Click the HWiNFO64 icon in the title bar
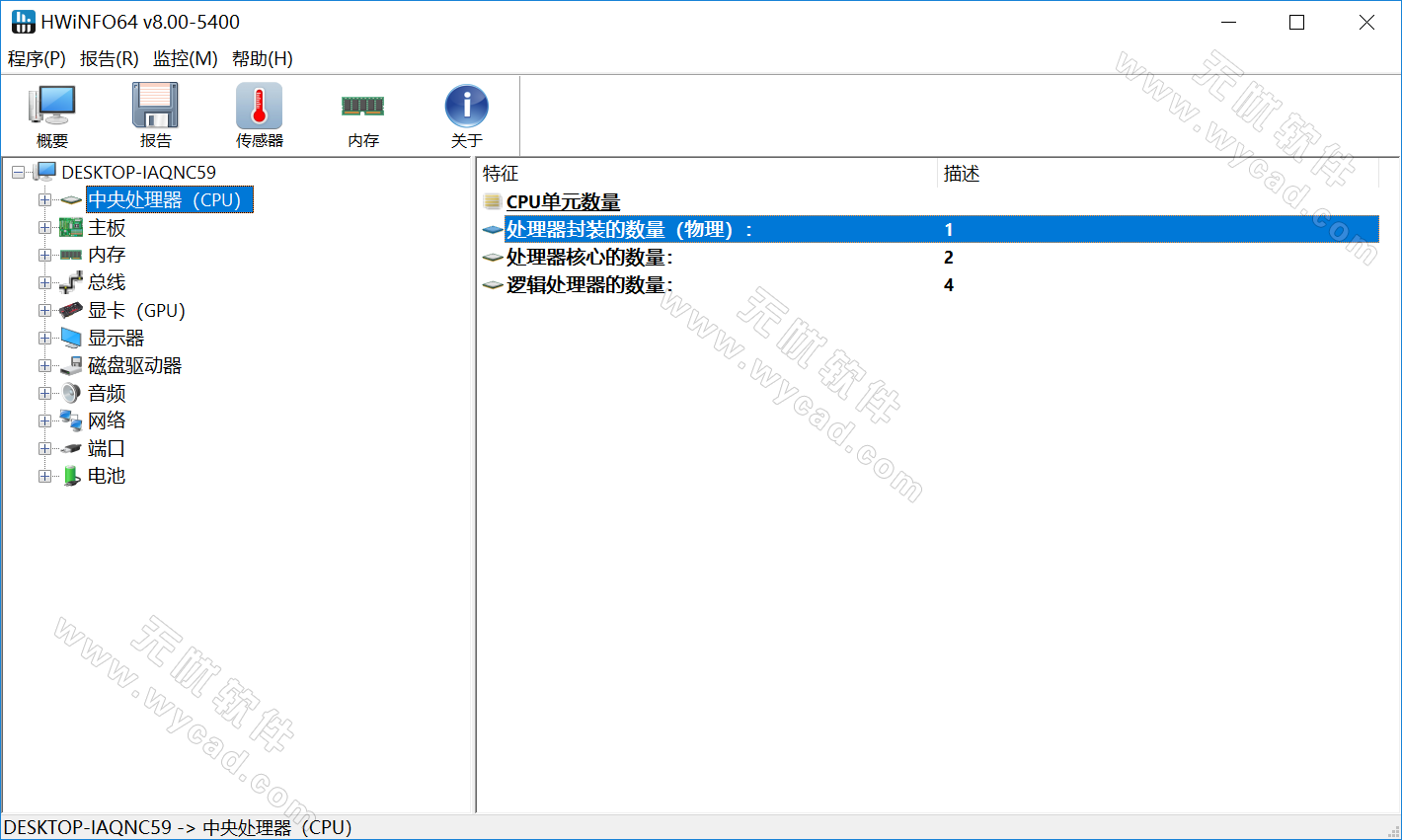Image resolution: width=1402 pixels, height=840 pixels. (22, 21)
